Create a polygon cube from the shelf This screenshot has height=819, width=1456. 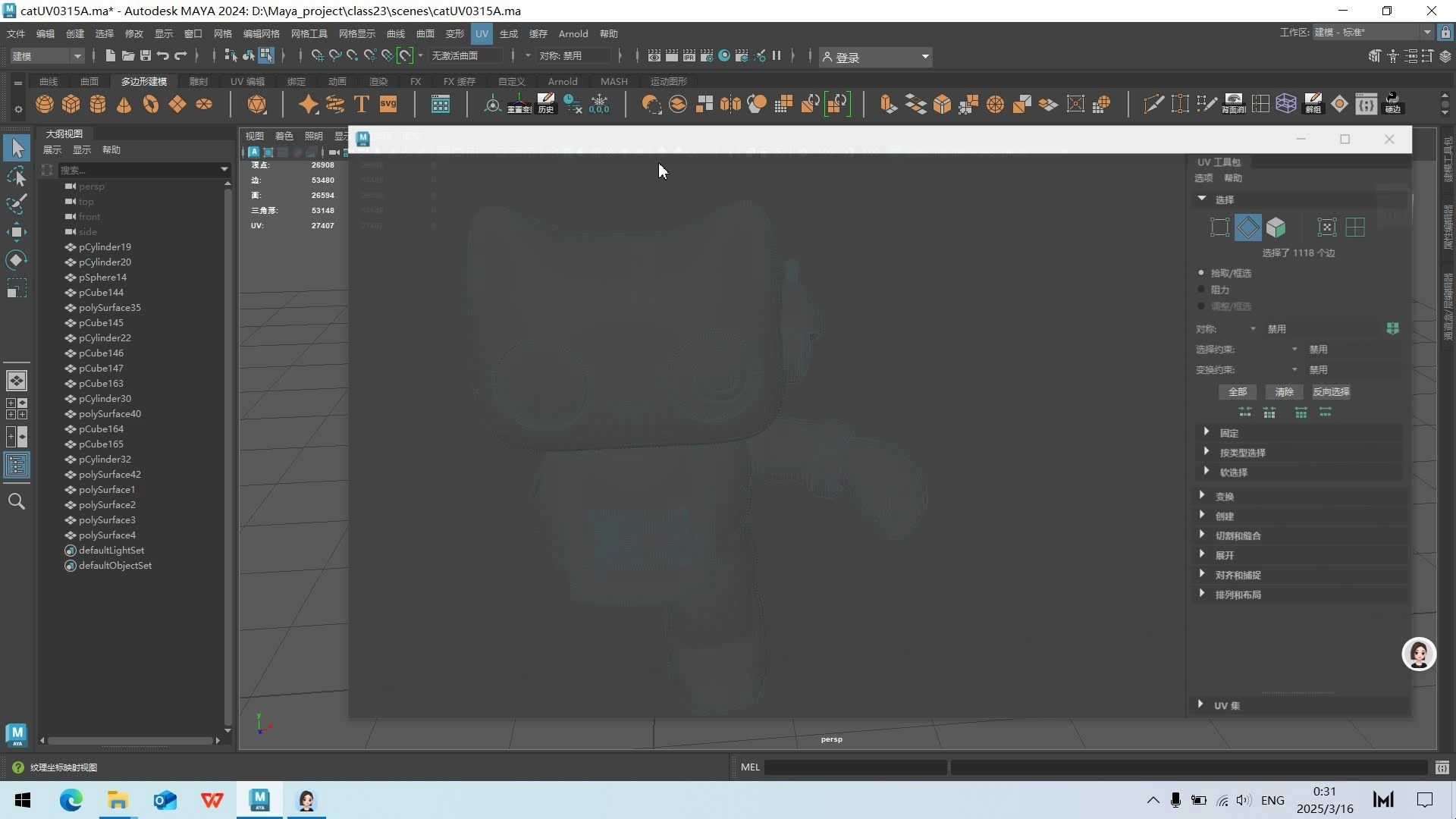point(71,104)
